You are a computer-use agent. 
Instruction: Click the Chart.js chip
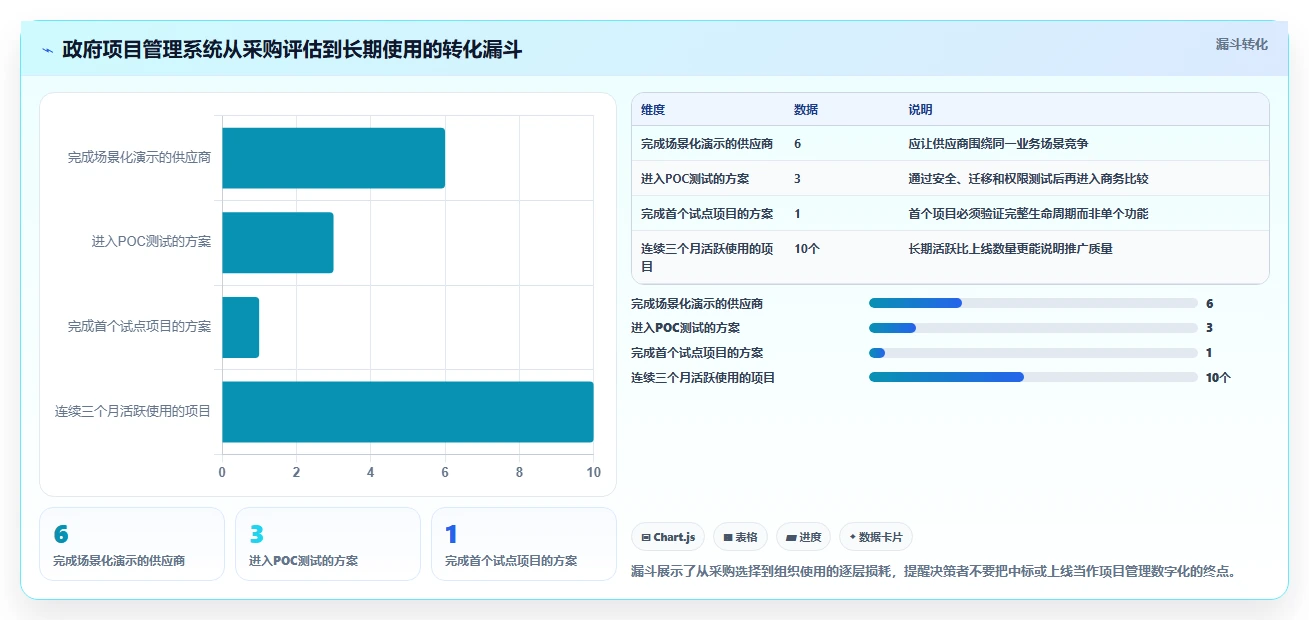point(667,537)
